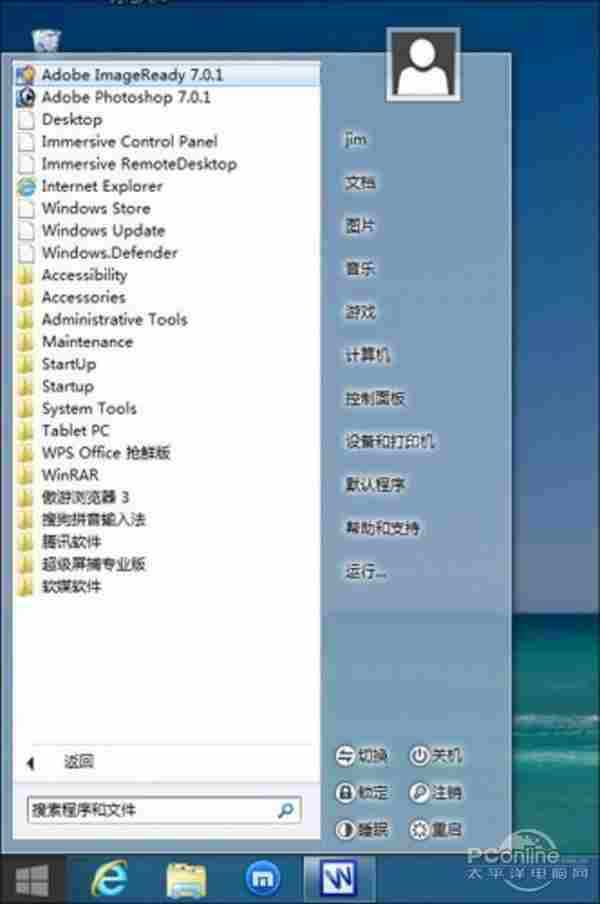Click the 关机 shutdown button
Screen dimensions: 600x904
pos(437,756)
